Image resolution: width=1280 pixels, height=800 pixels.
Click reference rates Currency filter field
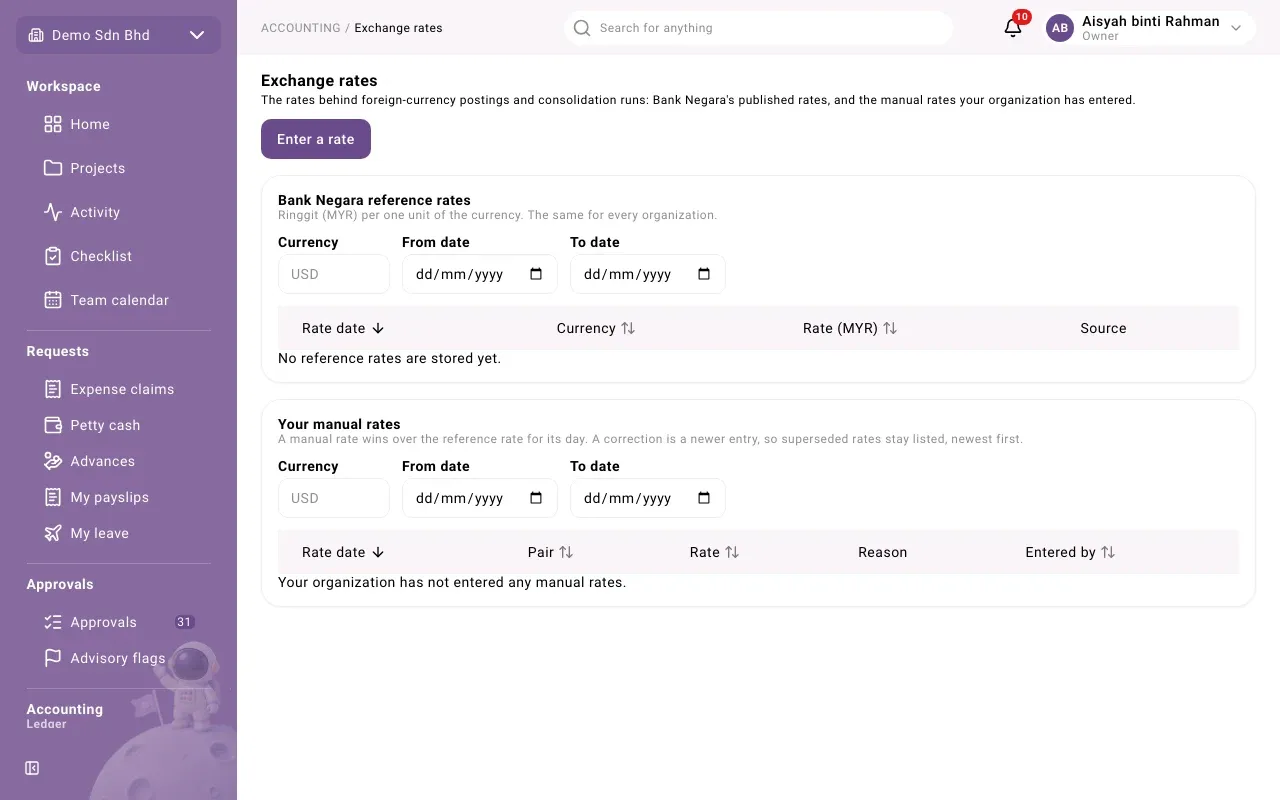click(x=334, y=274)
